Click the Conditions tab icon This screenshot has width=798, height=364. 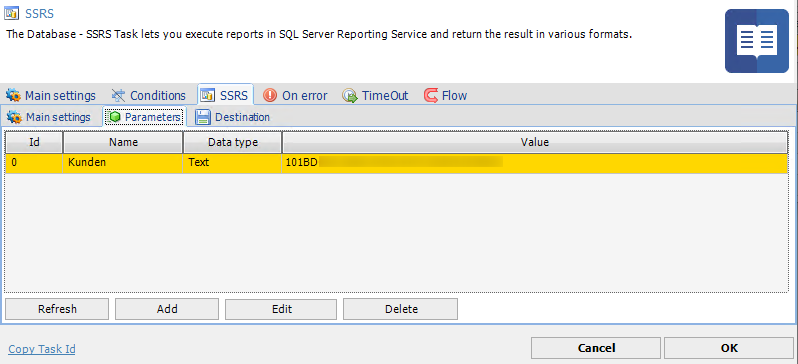(119, 95)
